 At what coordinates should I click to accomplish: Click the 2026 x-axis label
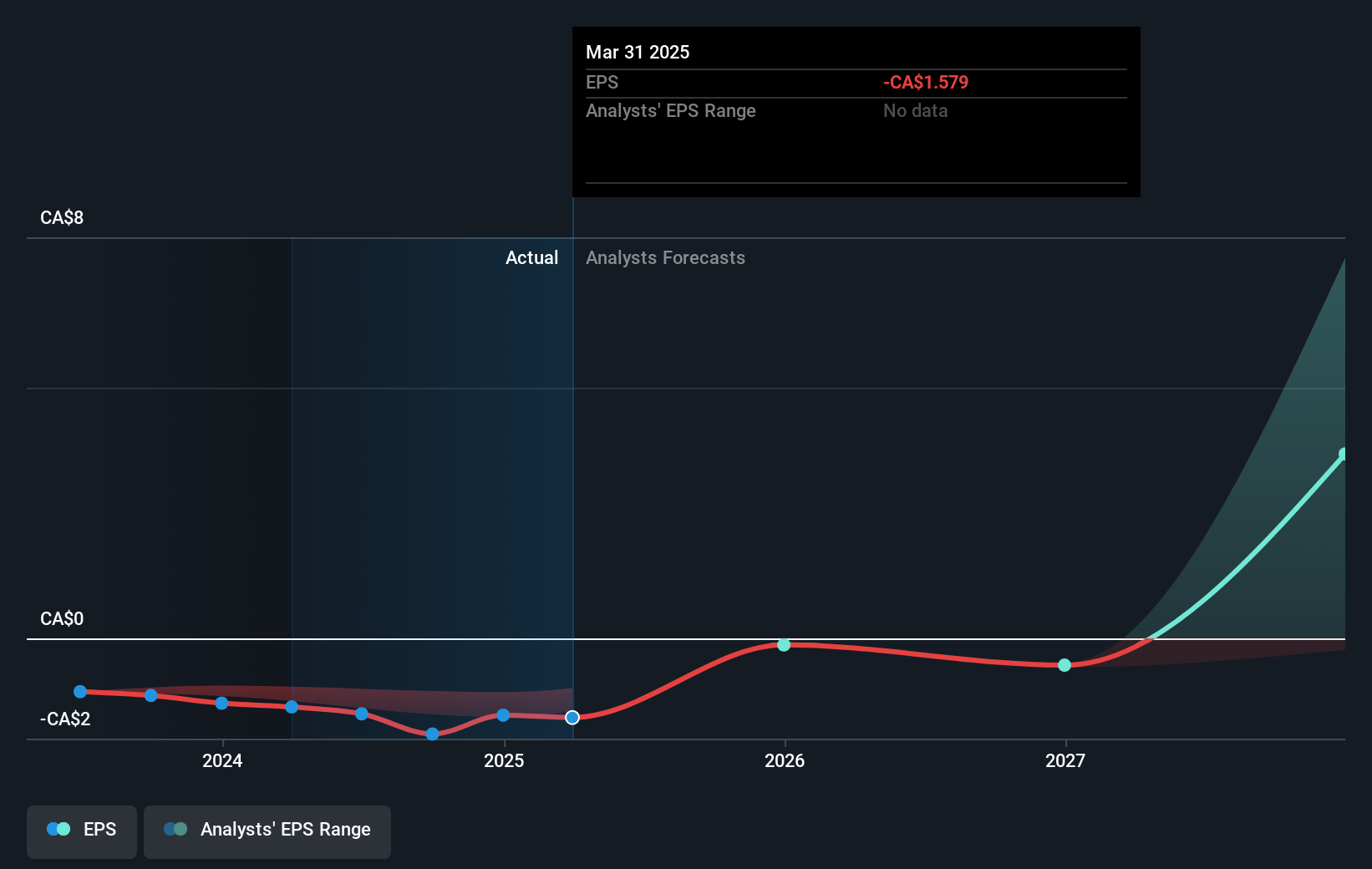[785, 760]
